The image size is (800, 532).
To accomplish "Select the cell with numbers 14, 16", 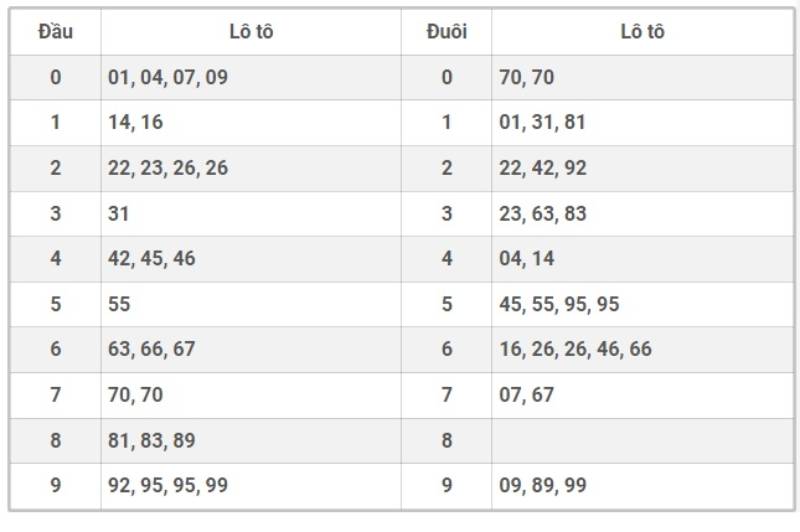I will click(x=136, y=122).
